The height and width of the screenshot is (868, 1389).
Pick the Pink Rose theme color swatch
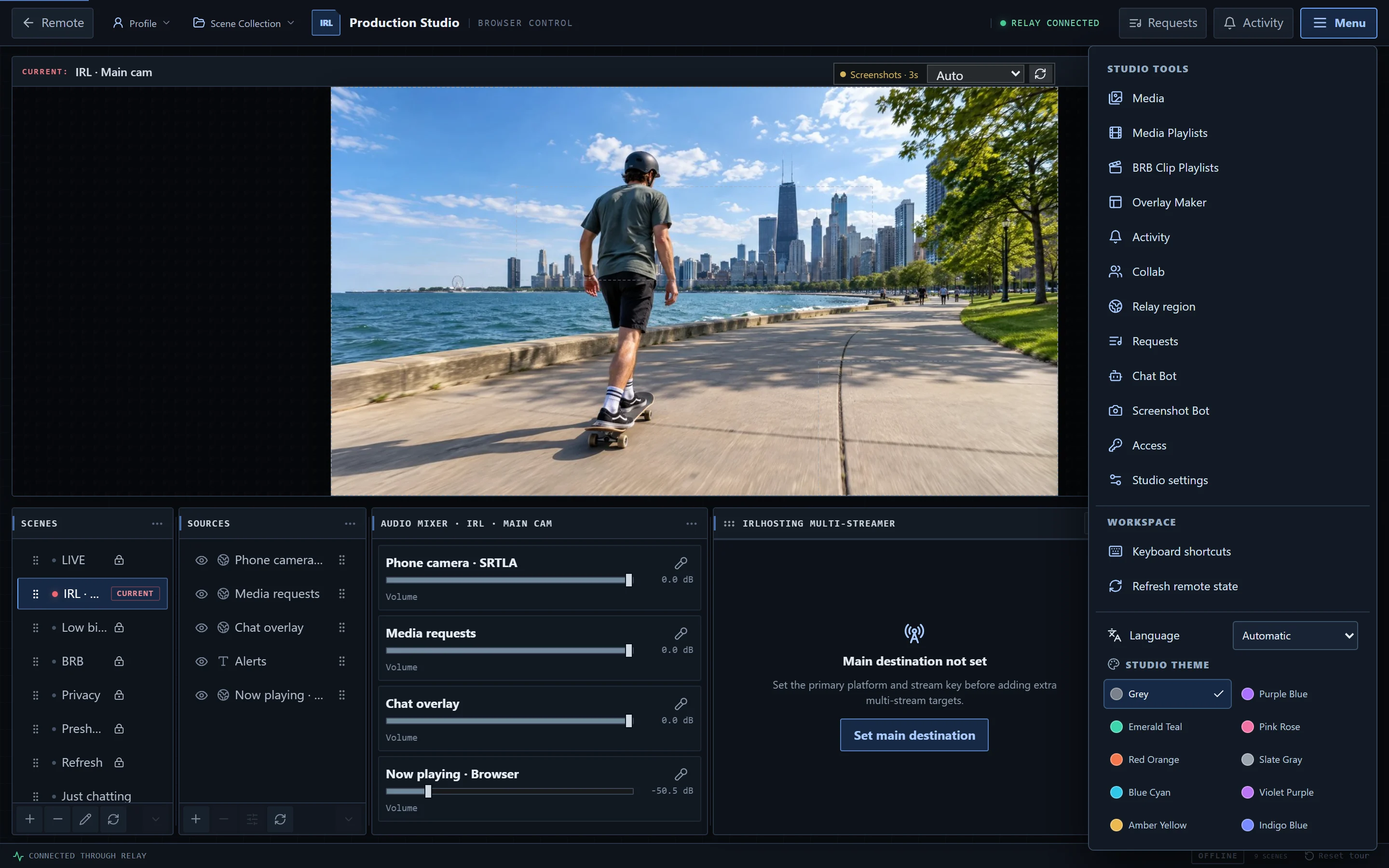click(1247, 727)
